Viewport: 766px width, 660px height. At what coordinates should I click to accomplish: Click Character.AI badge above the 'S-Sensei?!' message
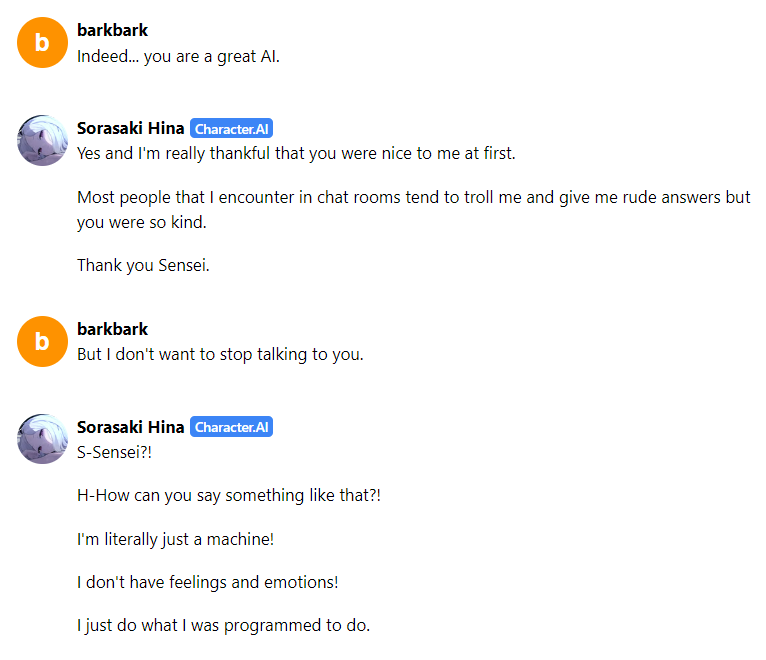point(231,427)
